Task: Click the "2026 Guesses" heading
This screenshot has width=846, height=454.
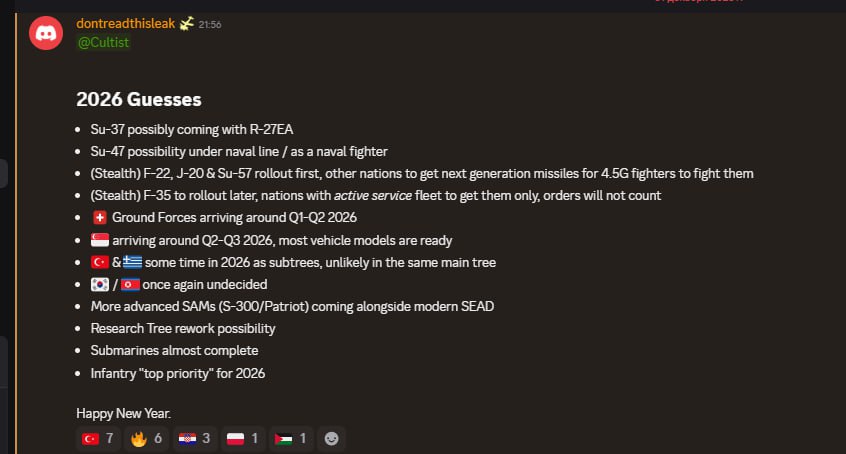Action: [x=139, y=99]
